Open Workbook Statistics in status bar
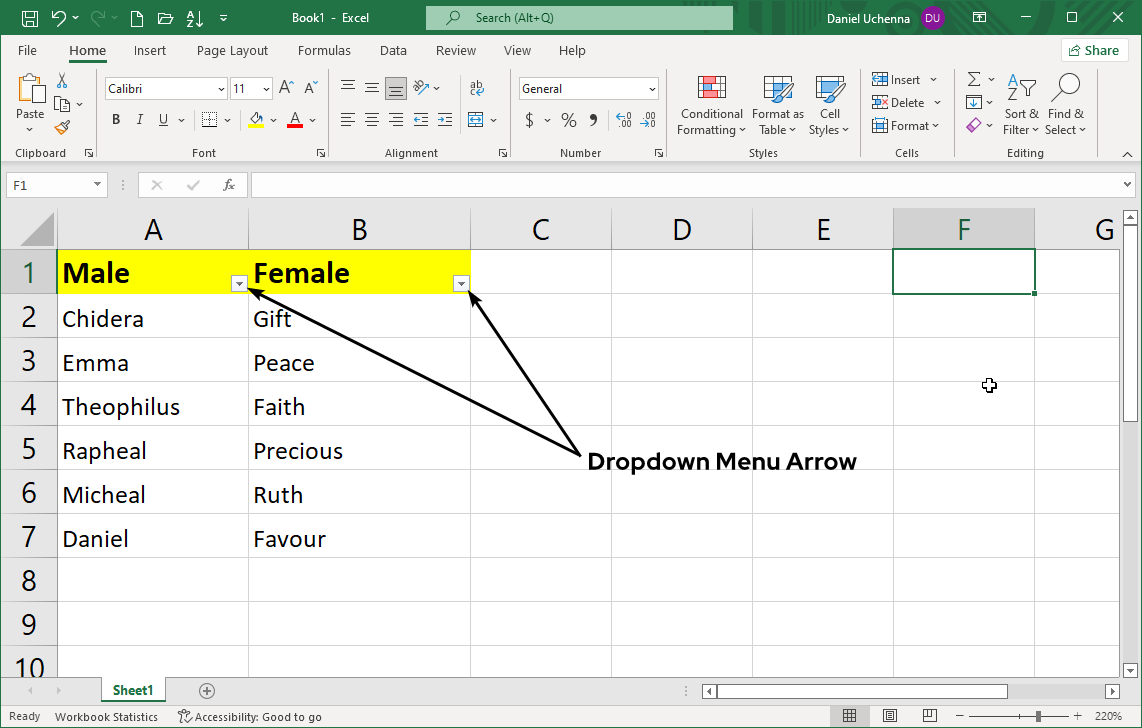The width and height of the screenshot is (1142, 728). [106, 717]
